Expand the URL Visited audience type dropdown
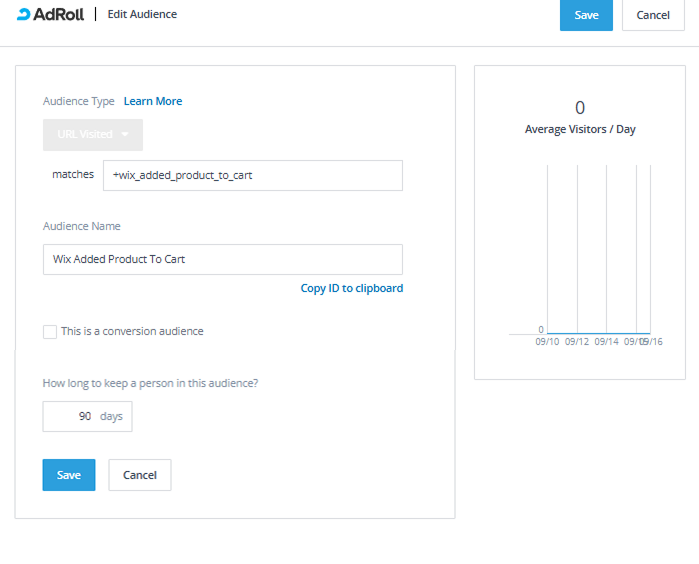This screenshot has height=564, width=699. pos(93,135)
